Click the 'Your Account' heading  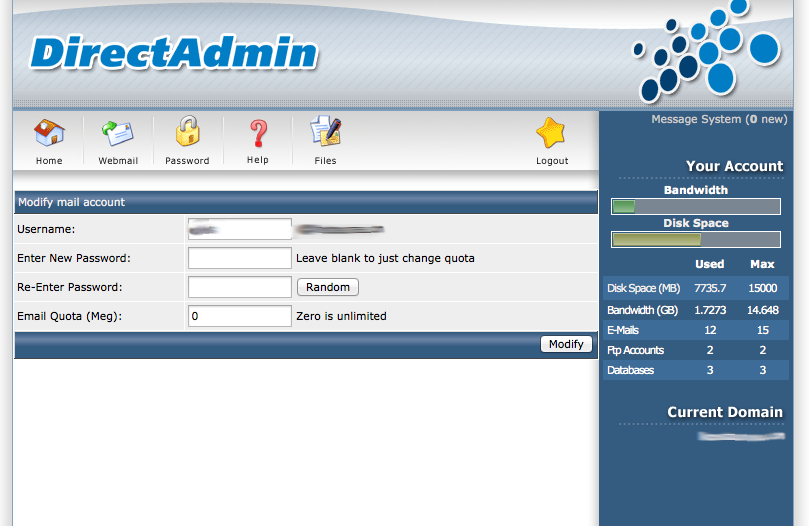[734, 166]
